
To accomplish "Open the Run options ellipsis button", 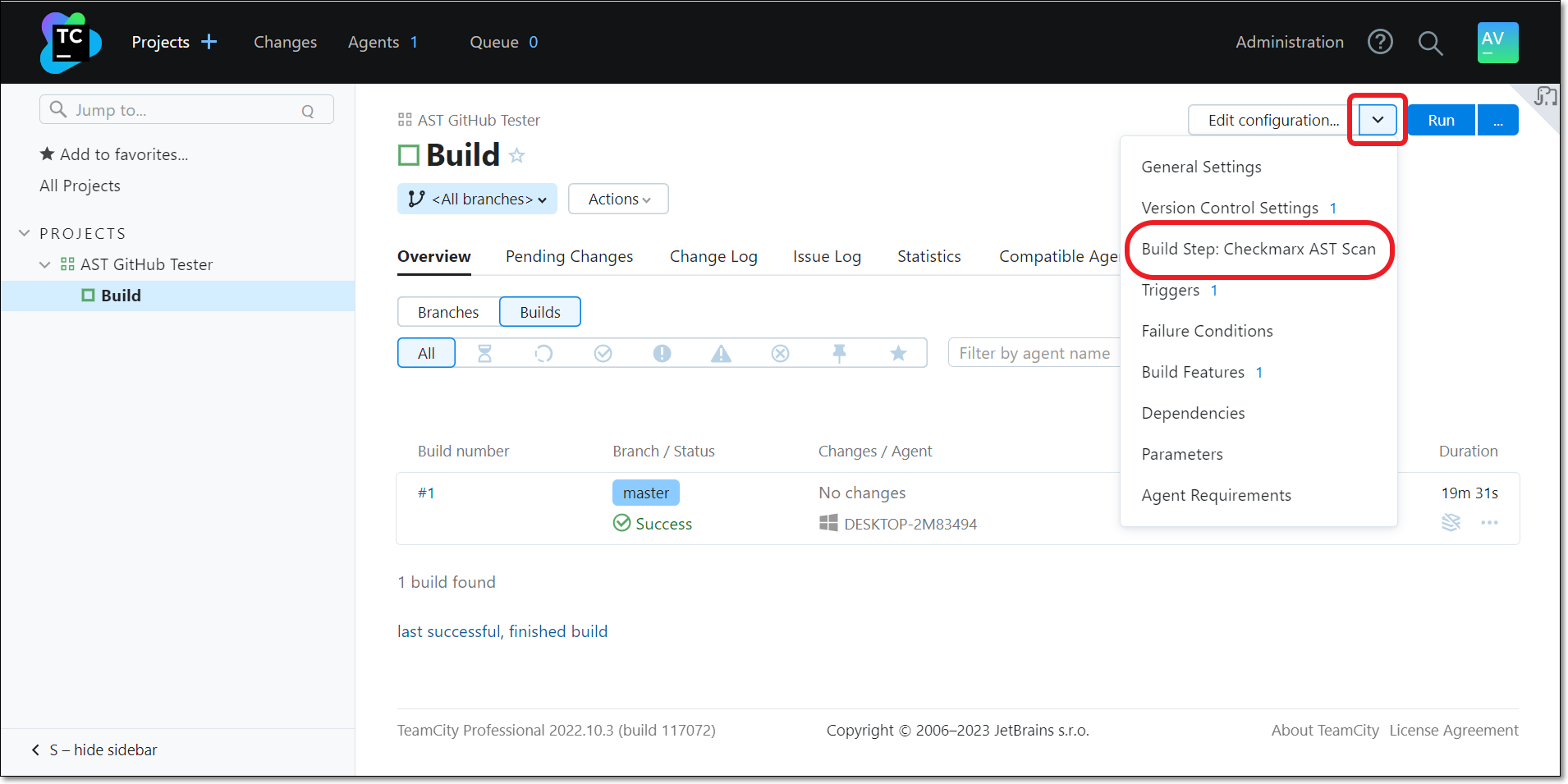I will [1497, 120].
